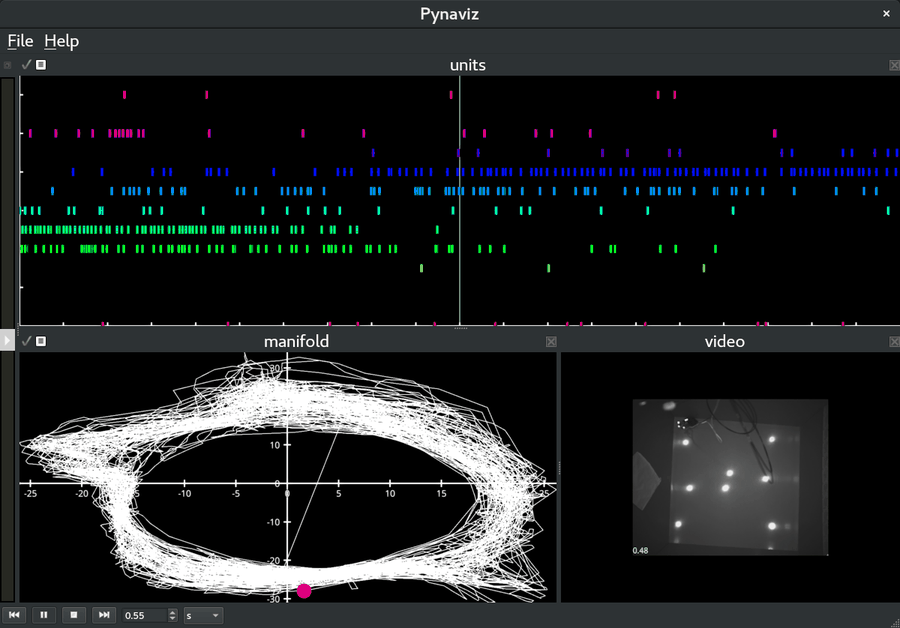Open the File menu
900x628 pixels.
coord(20,41)
